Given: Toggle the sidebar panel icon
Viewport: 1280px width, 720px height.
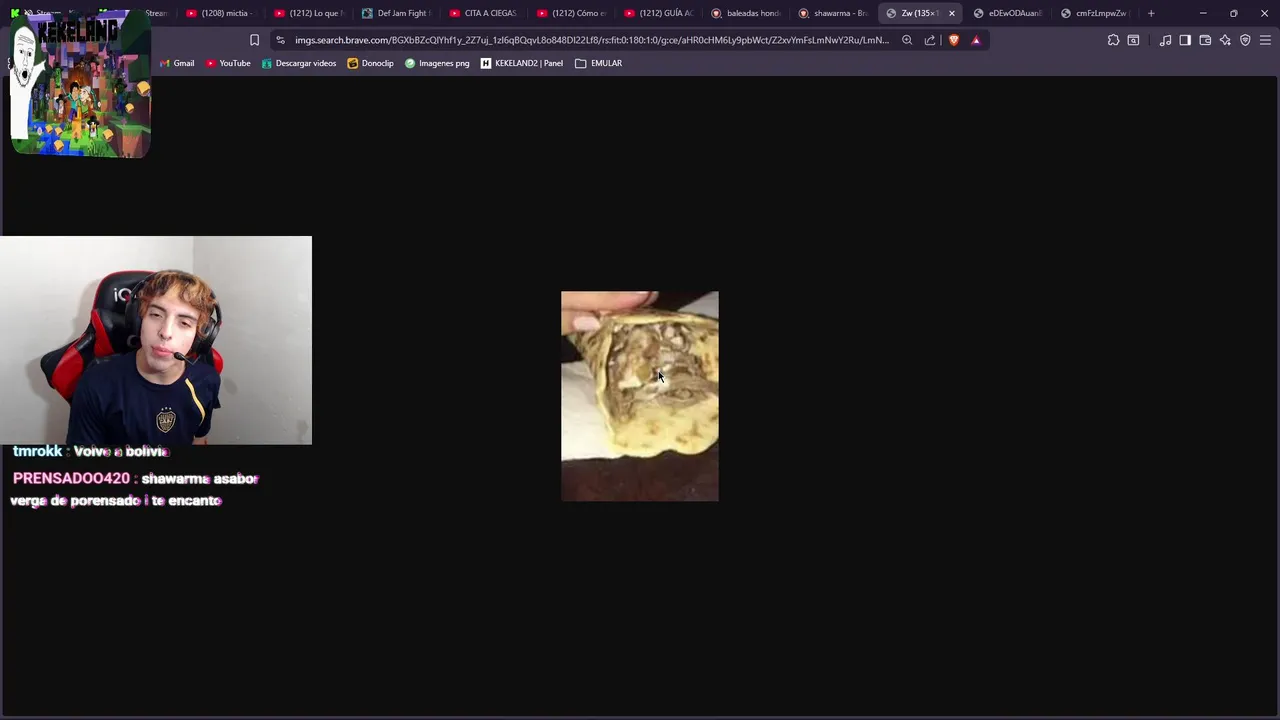Looking at the screenshot, I should coord(1185,40).
